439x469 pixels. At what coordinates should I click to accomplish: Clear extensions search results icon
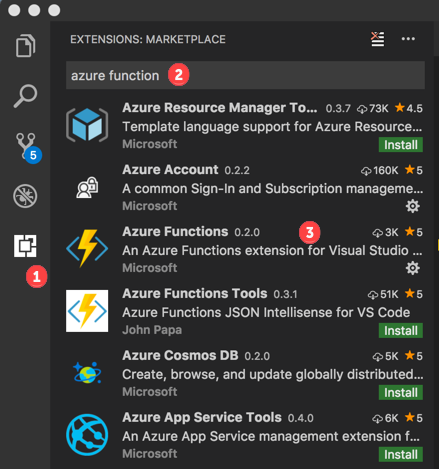point(378,39)
